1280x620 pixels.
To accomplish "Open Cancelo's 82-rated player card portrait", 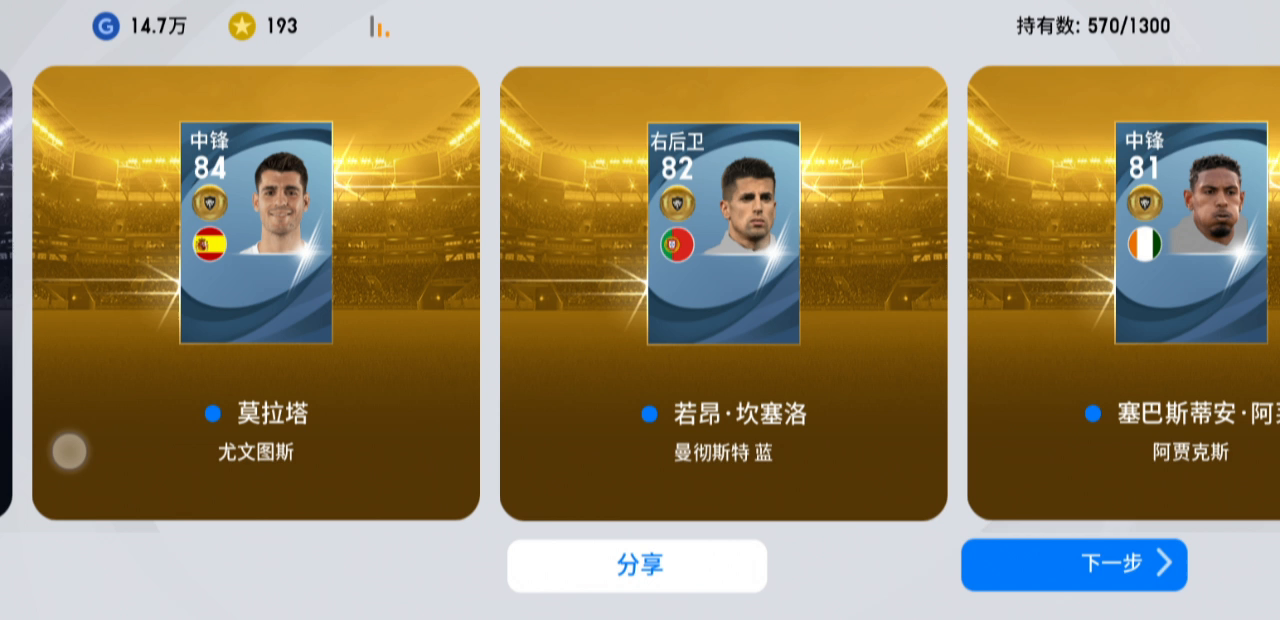I will (x=724, y=233).
